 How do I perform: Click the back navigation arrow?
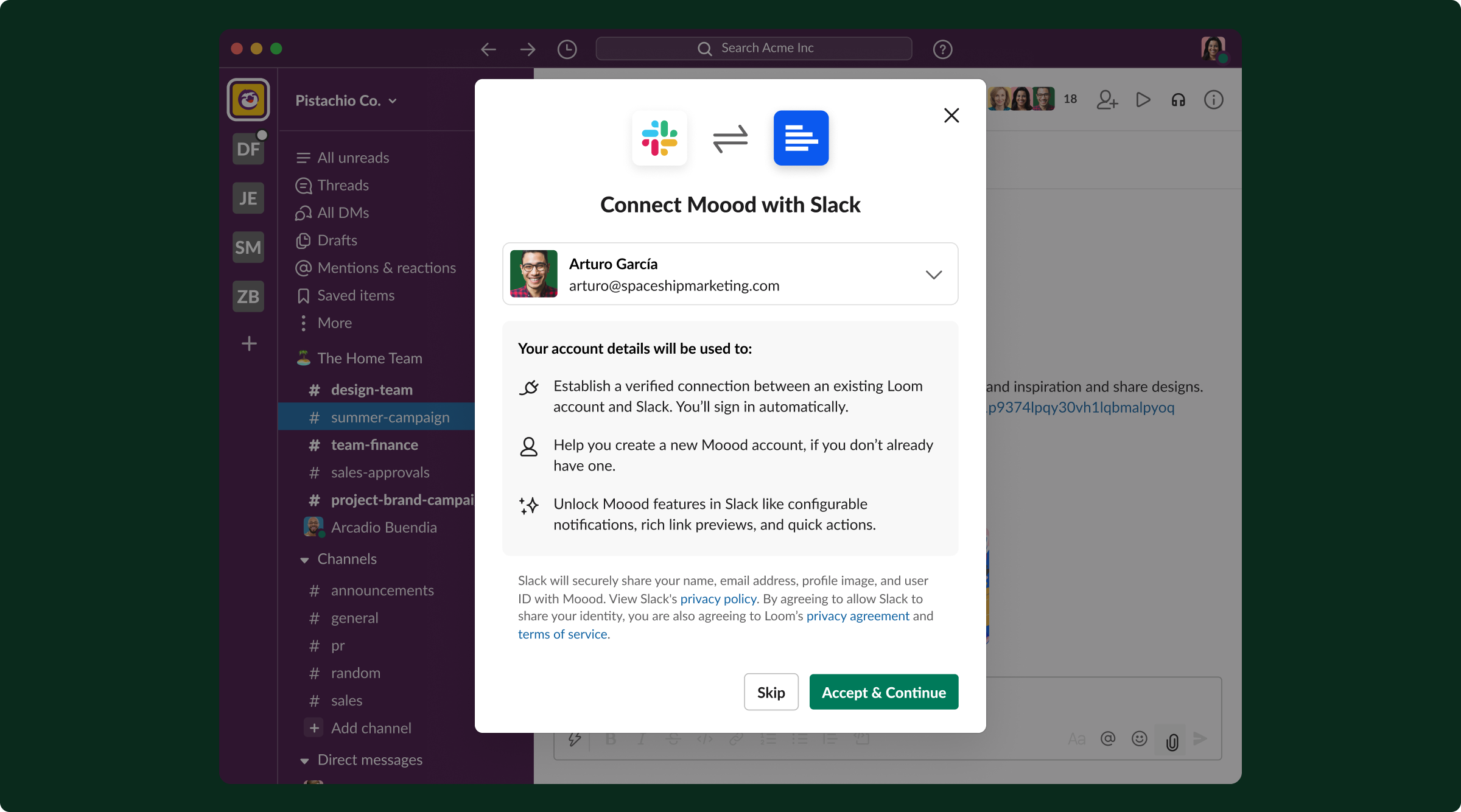488,49
